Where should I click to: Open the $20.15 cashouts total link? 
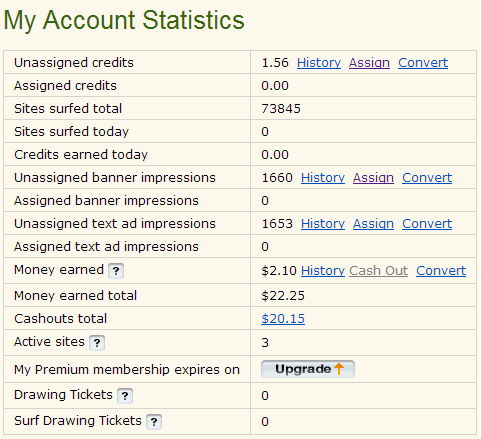tap(283, 319)
